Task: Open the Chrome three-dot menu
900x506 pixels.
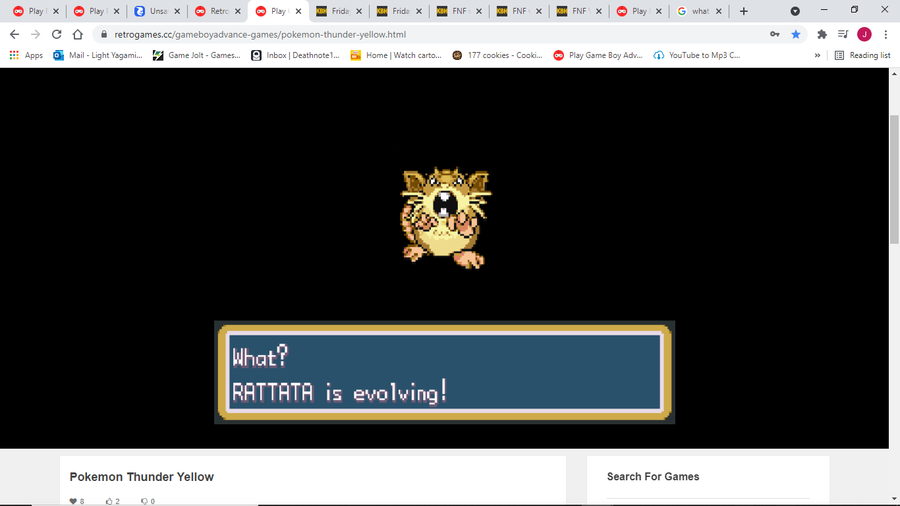Action: pyautogui.click(x=886, y=34)
